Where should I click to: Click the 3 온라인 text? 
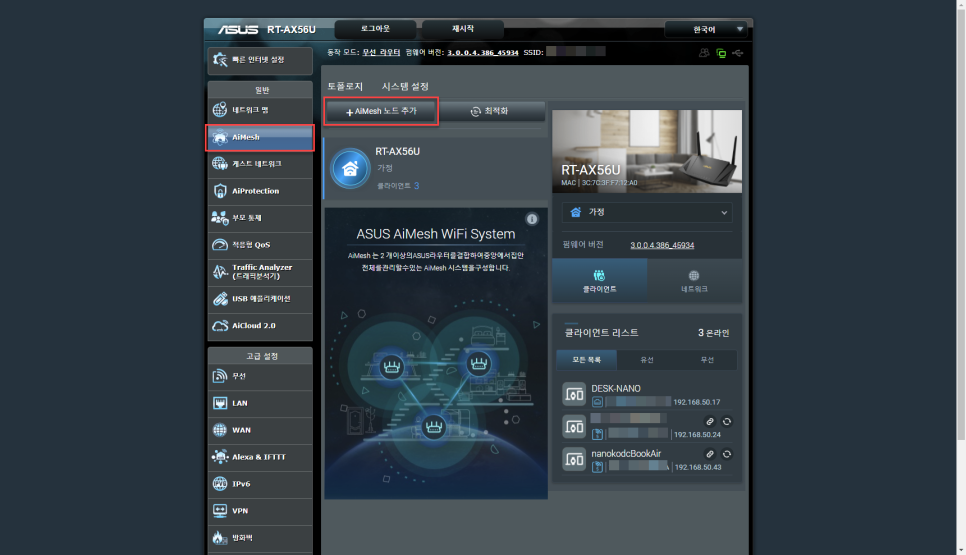coord(713,333)
